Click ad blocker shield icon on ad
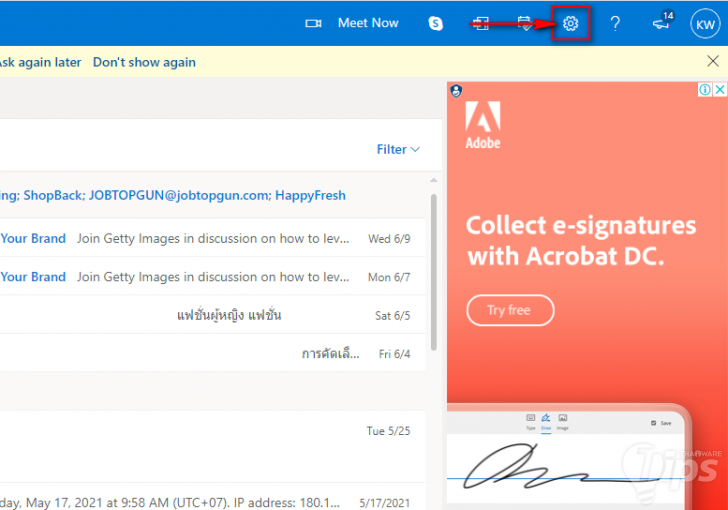 [456, 91]
